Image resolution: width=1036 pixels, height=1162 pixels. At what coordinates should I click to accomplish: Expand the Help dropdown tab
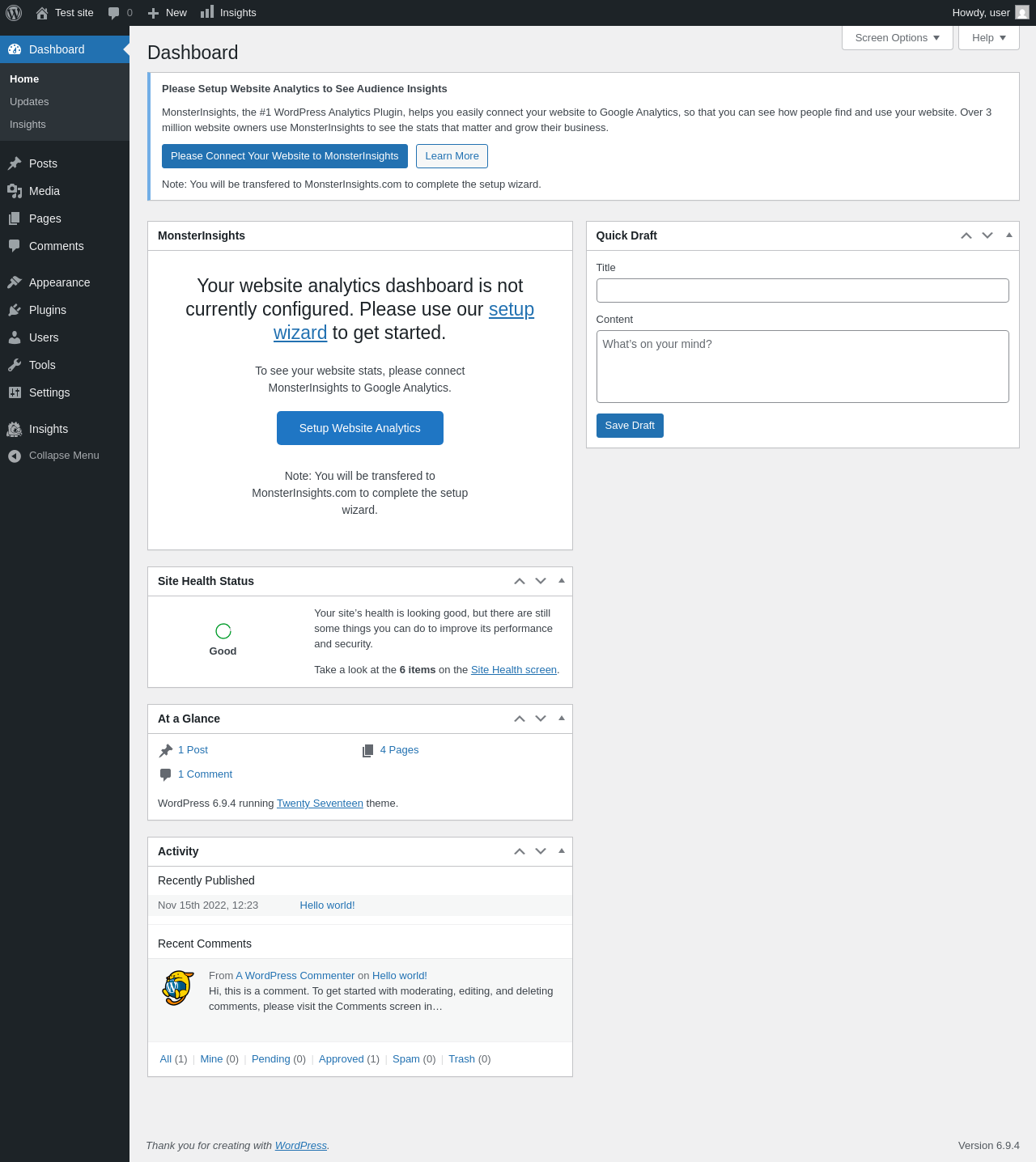point(988,38)
